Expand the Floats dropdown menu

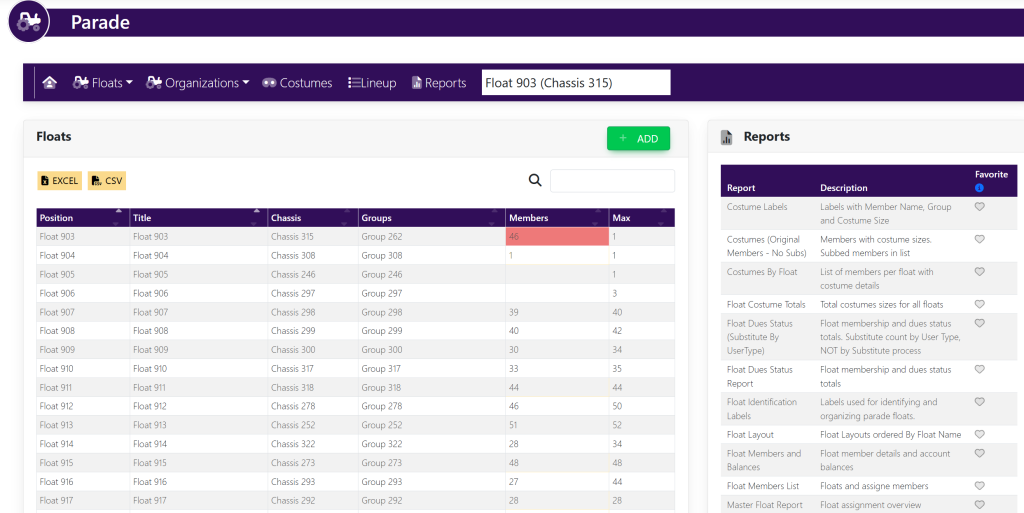103,83
